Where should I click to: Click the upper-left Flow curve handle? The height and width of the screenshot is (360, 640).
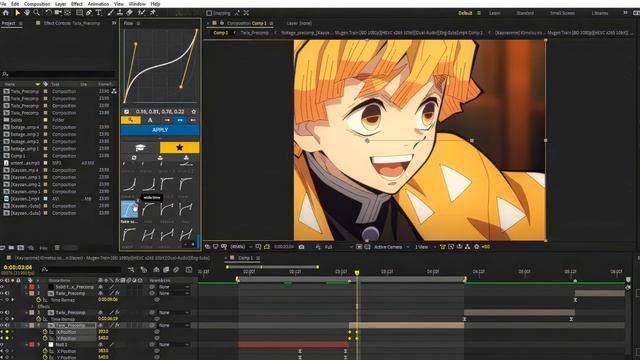pyautogui.click(x=136, y=44)
